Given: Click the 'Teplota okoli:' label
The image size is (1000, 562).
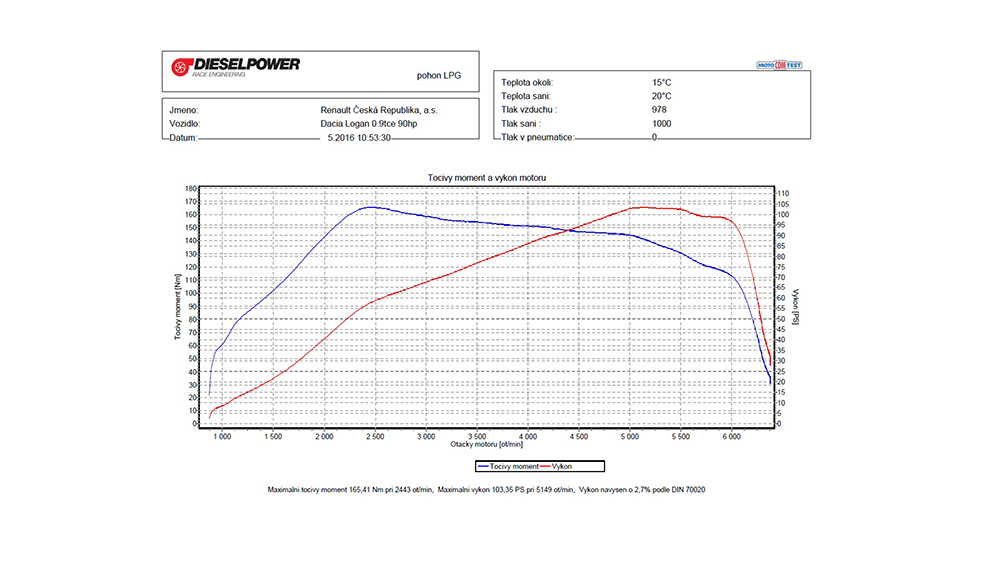Looking at the screenshot, I should pos(527,82).
